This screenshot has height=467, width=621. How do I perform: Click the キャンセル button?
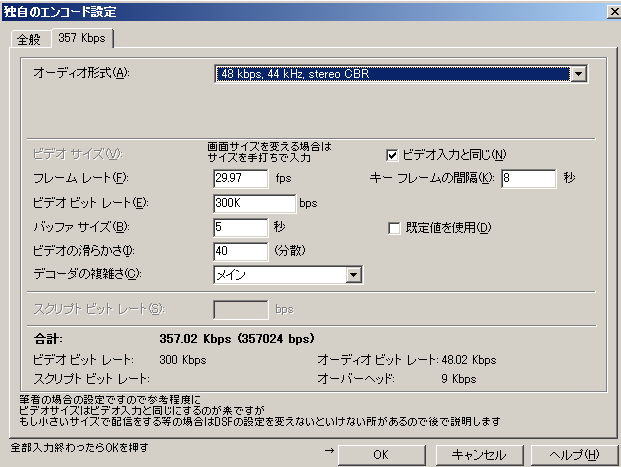pyautogui.click(x=479, y=455)
